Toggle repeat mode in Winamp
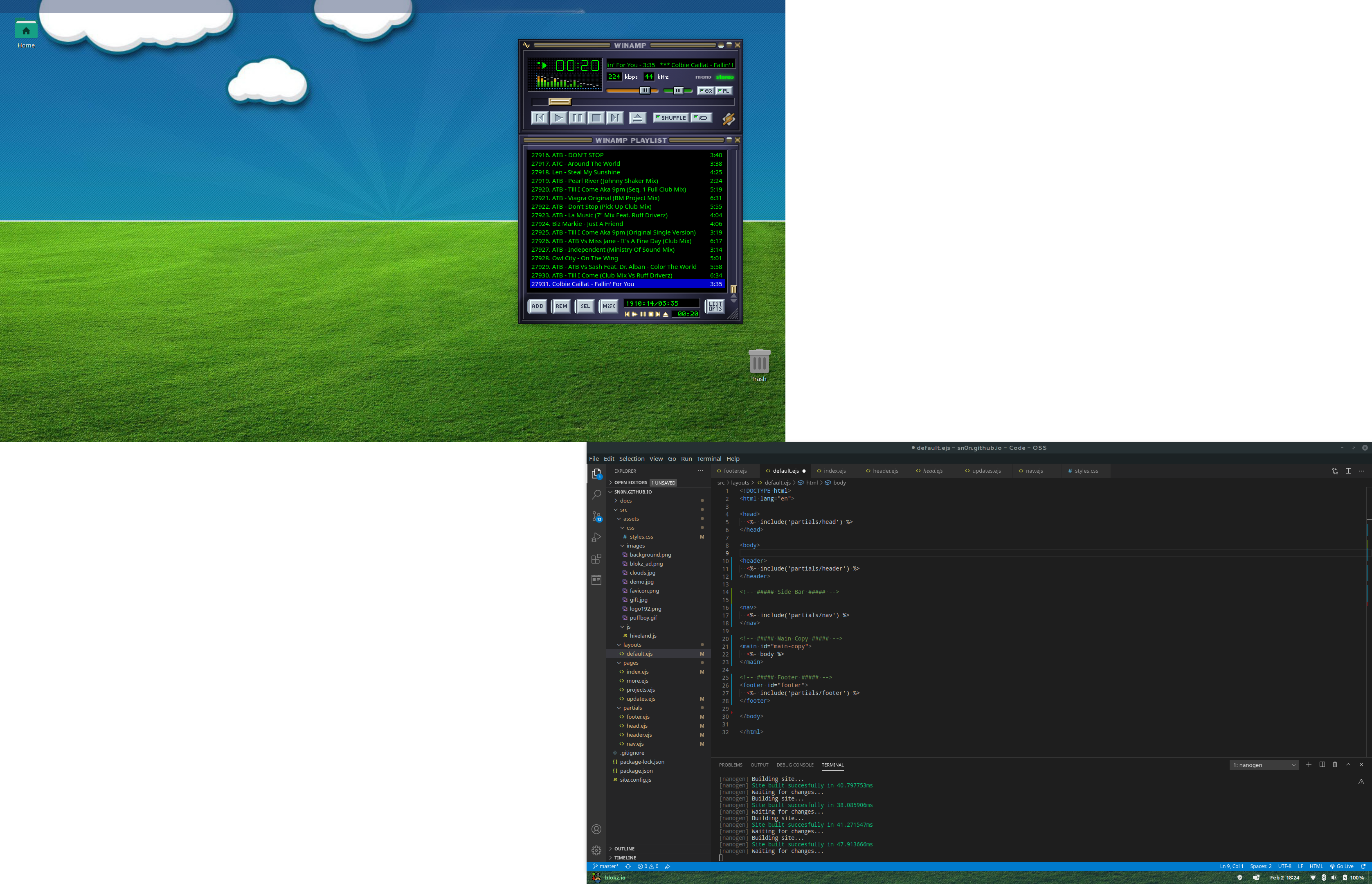This screenshot has height=884, width=1372. [x=702, y=118]
